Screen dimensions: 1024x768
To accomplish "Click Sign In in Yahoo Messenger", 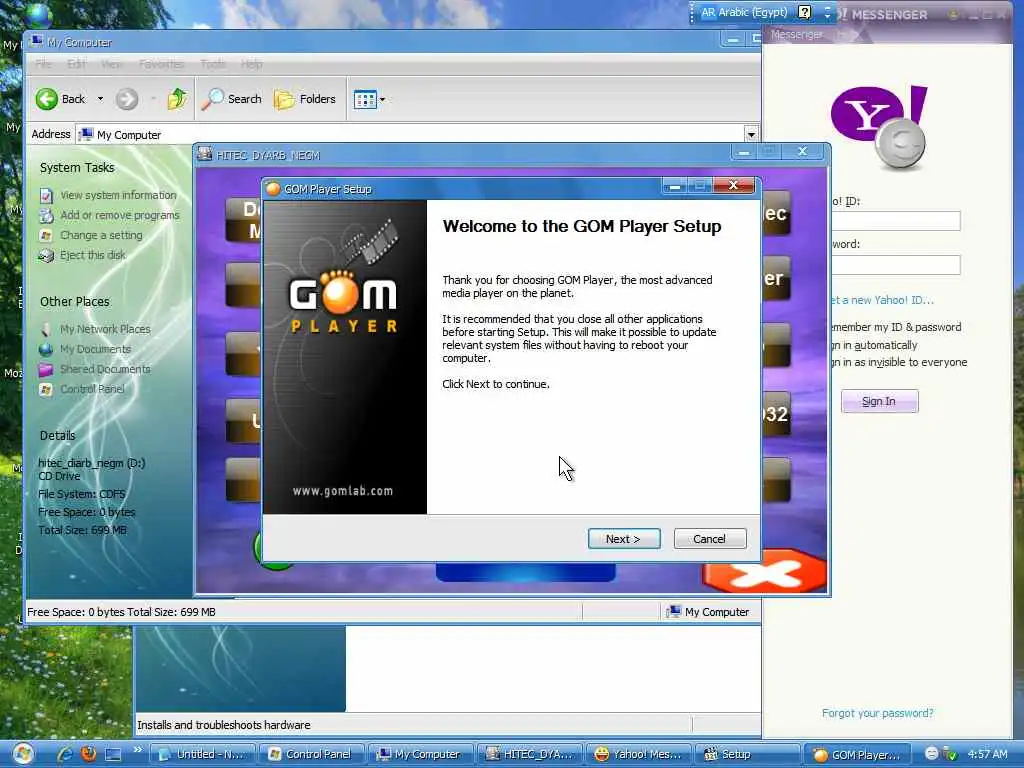I will pos(879,401).
